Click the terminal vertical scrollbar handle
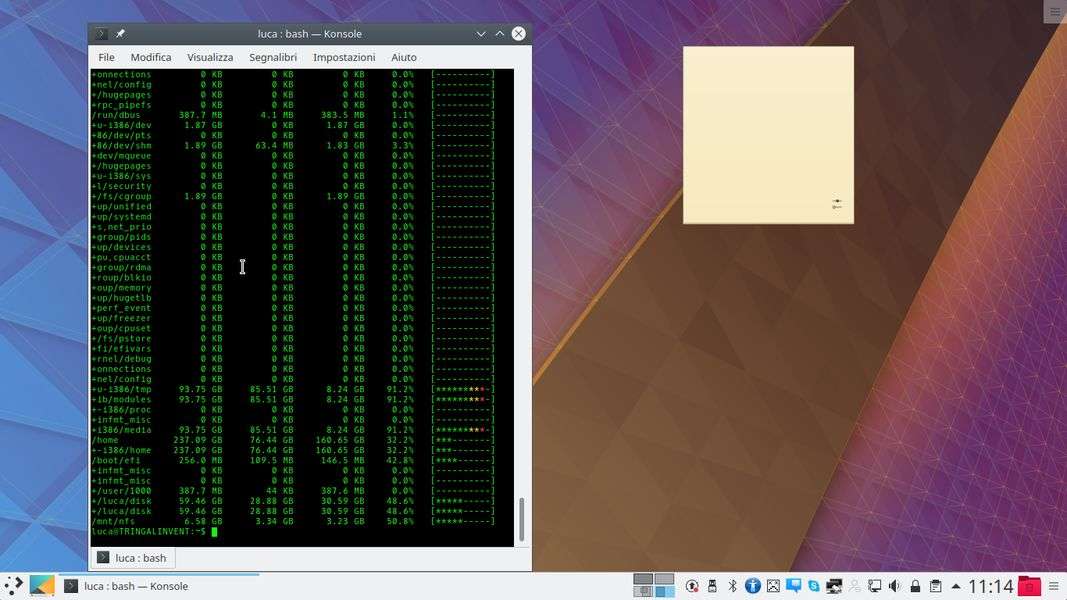This screenshot has height=600, width=1067. point(521,518)
